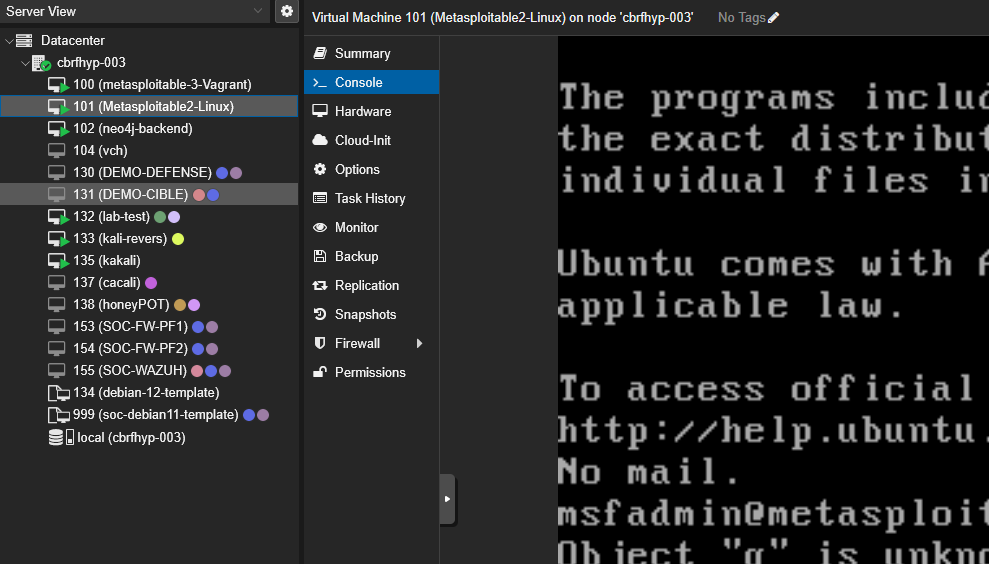Click the Snapshots history icon

coord(320,315)
